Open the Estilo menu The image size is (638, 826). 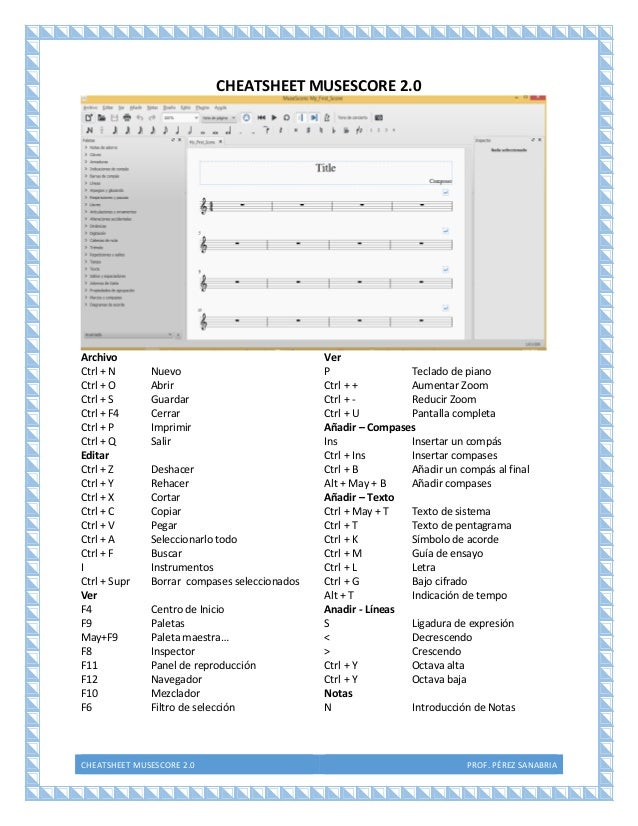click(185, 107)
